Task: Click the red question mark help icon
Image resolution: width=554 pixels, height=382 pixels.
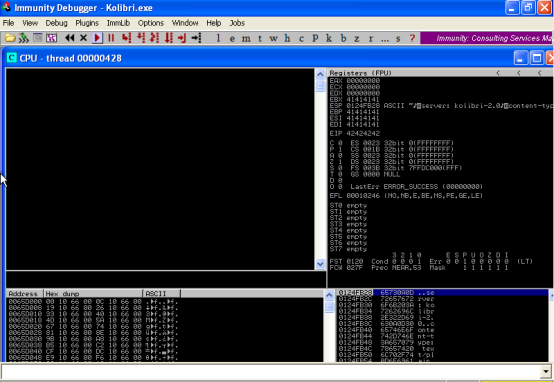Action: [412, 38]
